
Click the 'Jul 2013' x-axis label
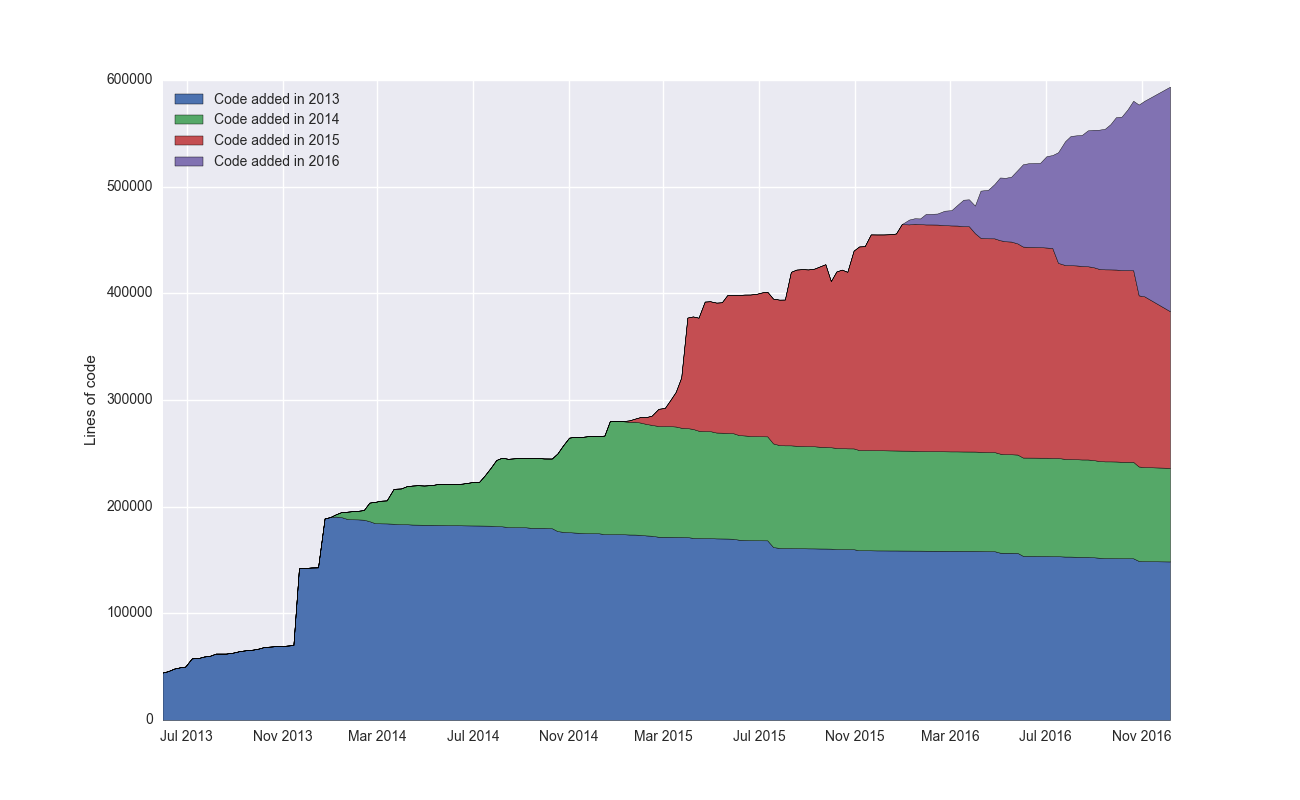pos(187,736)
